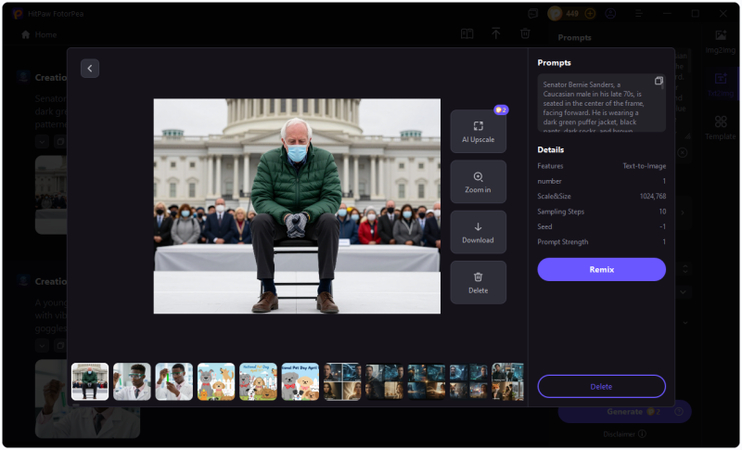This screenshot has height=450, width=742.
Task: Click the coin balance 449 icon
Action: point(555,14)
